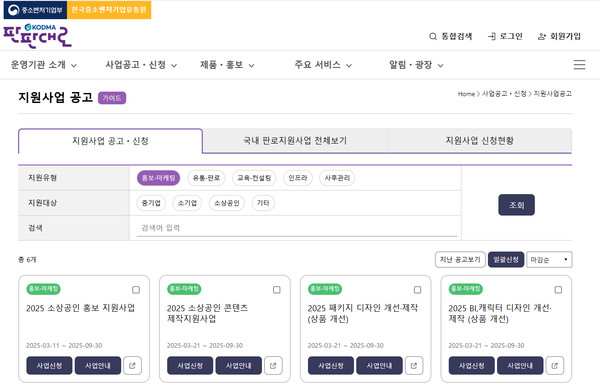This screenshot has width=600, height=386.
Task: Click the 회원가입 user icon
Action: (x=542, y=36)
